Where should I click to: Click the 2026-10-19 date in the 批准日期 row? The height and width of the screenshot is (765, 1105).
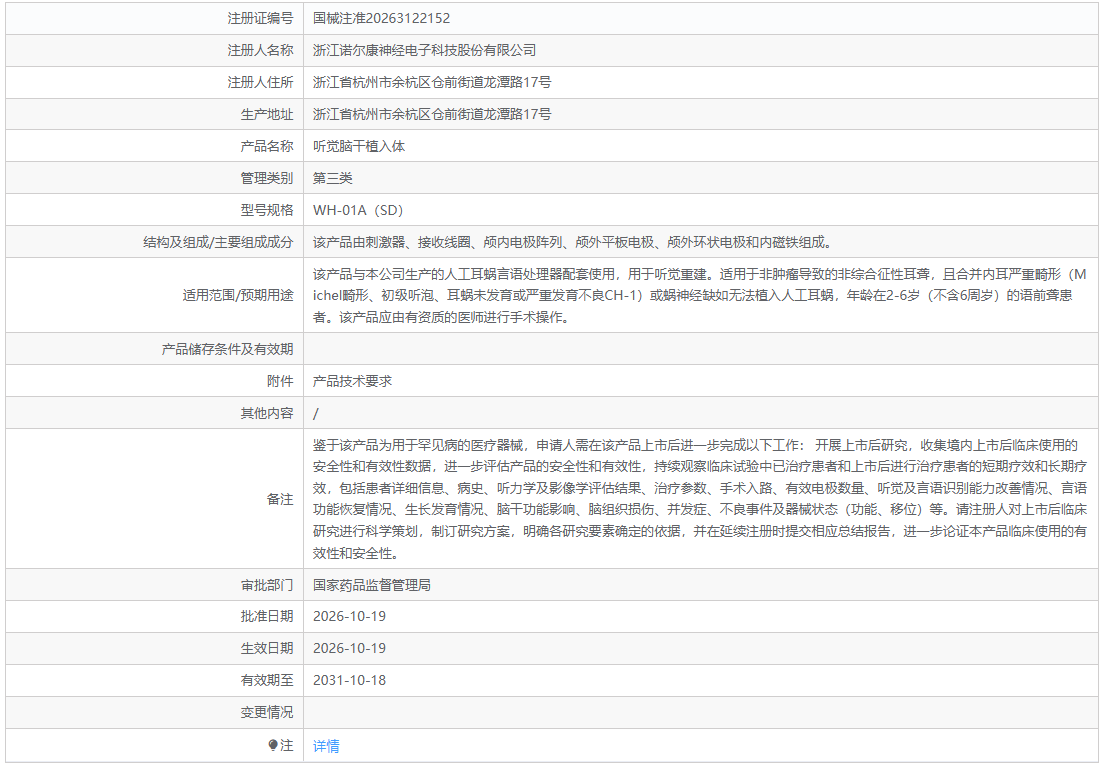tap(350, 616)
